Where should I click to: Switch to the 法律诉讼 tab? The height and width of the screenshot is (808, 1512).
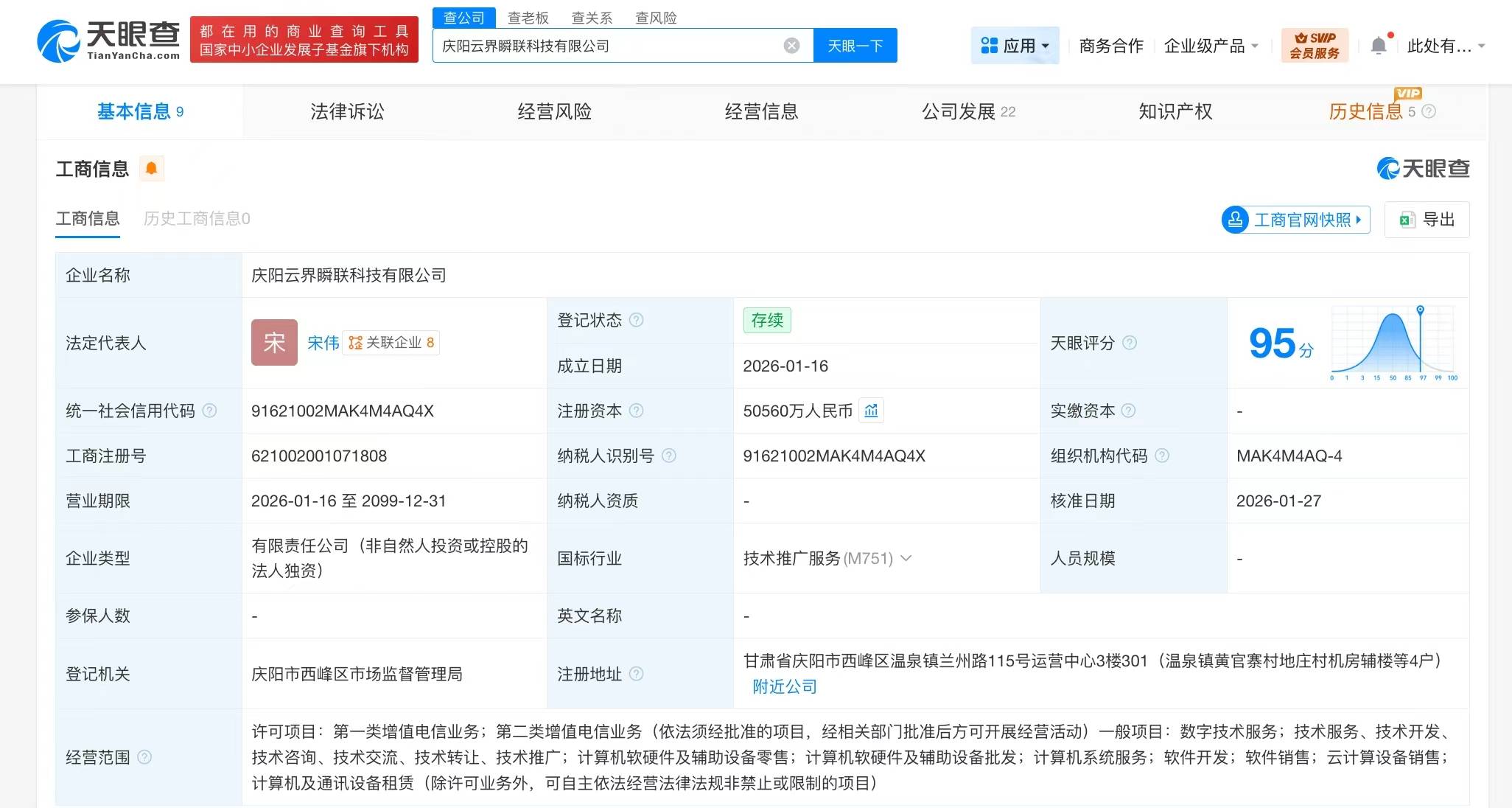[x=347, y=111]
